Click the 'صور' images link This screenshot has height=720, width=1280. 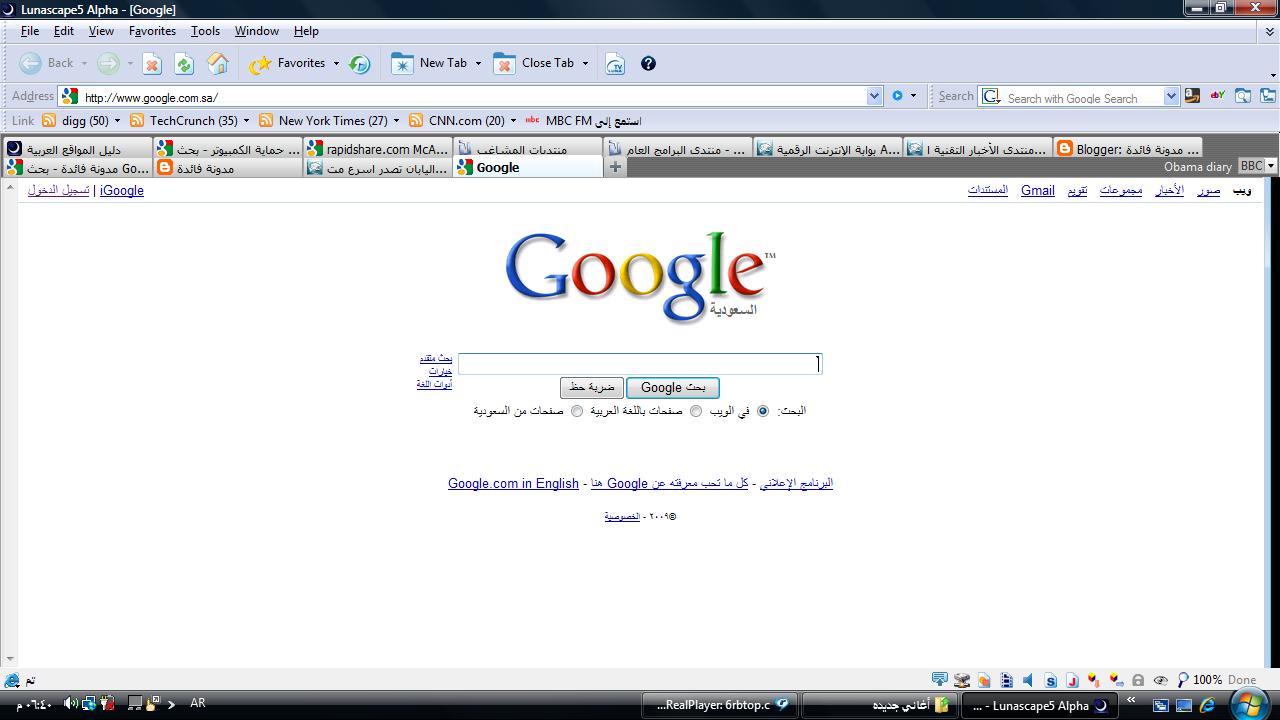1209,190
